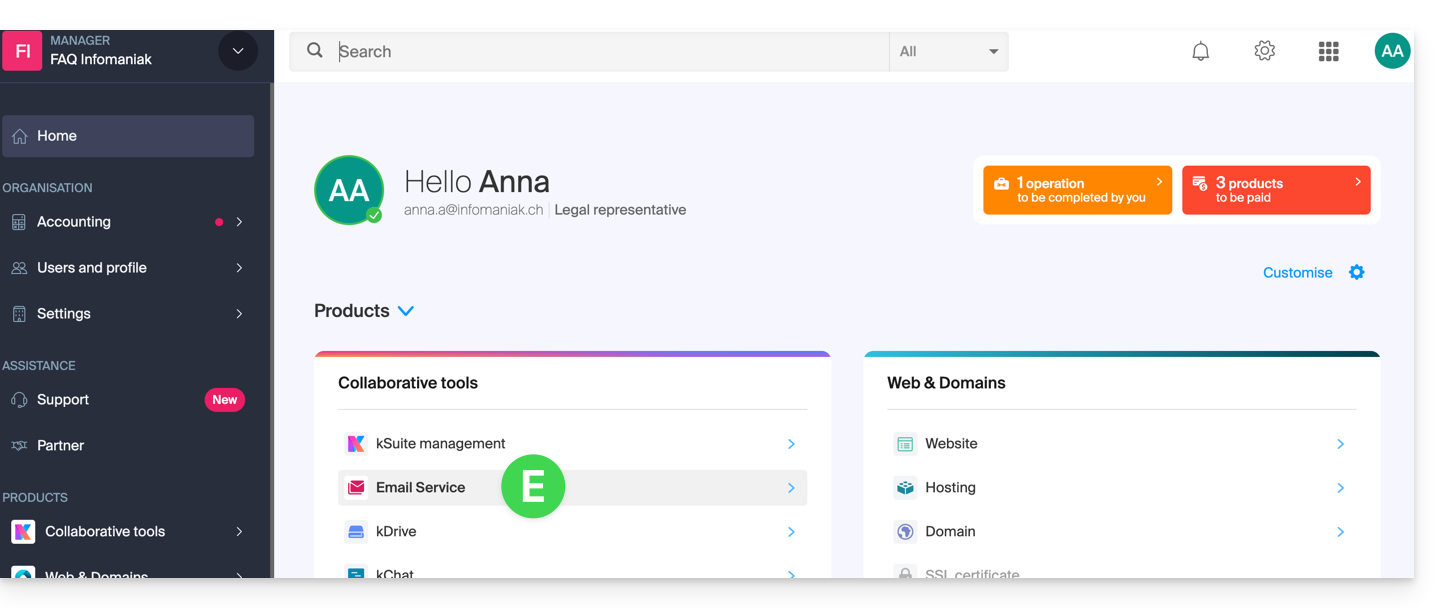Click the 1 operation to complete button
This screenshot has width=1444, height=608.
(x=1077, y=190)
